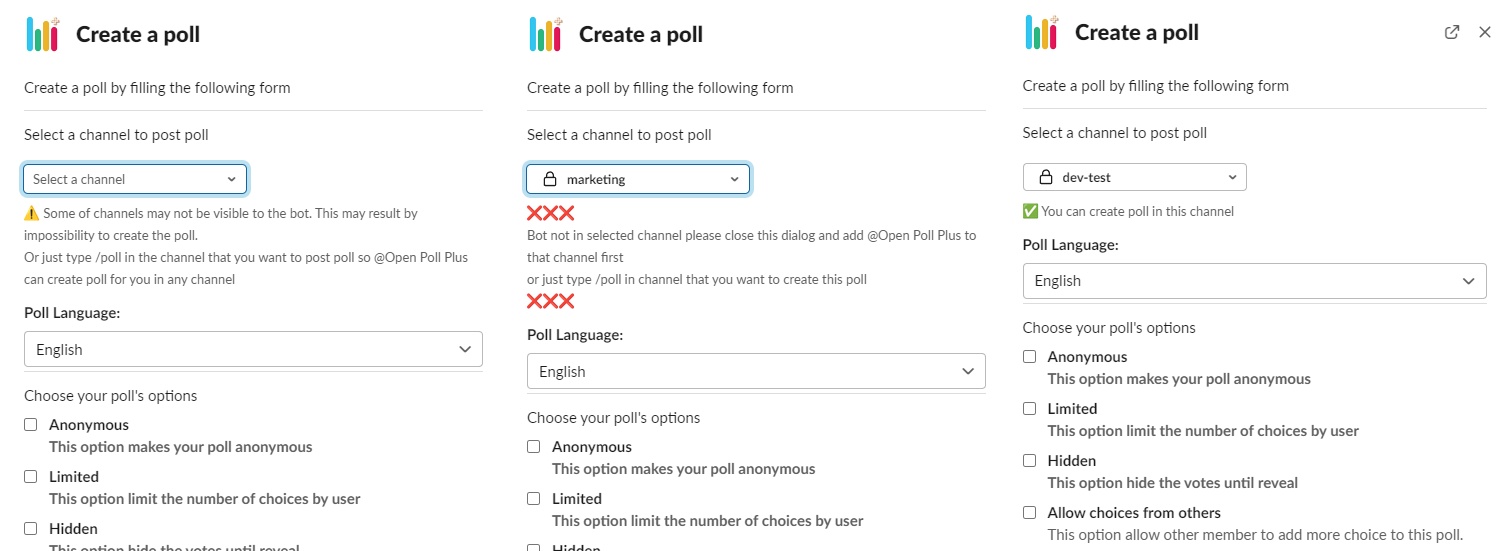Enable Anonymous in the dialog with no channel selected
Image resolution: width=1502 pixels, height=551 pixels.
[x=31, y=425]
